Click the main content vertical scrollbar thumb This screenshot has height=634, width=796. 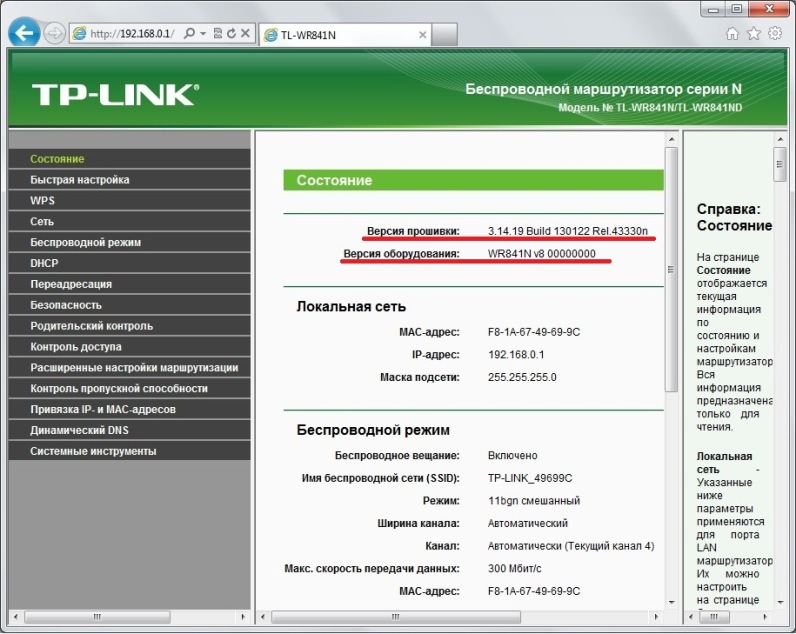tap(671, 269)
